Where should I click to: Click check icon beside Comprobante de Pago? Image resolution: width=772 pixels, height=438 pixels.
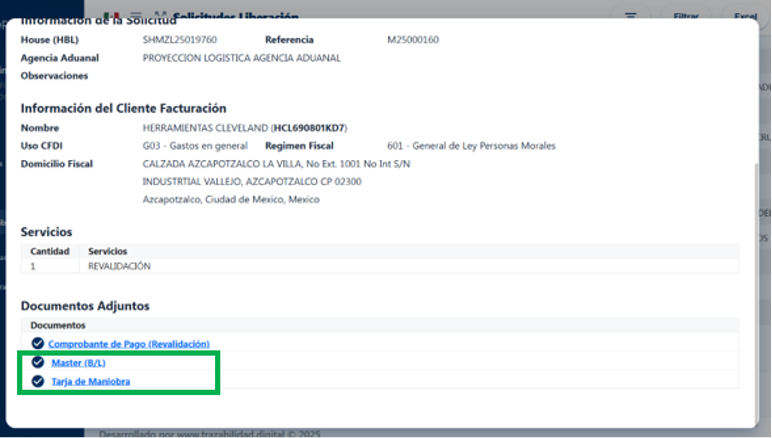[x=38, y=344]
